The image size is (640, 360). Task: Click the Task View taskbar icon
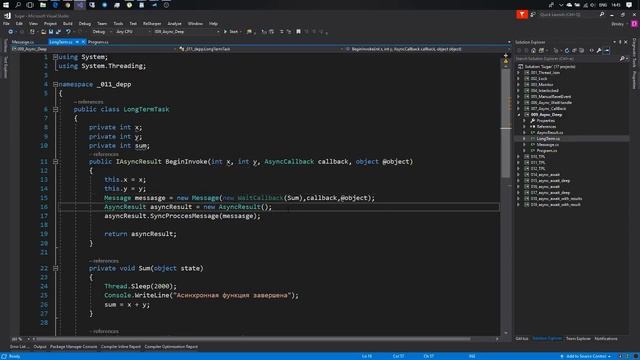click(30, 5)
